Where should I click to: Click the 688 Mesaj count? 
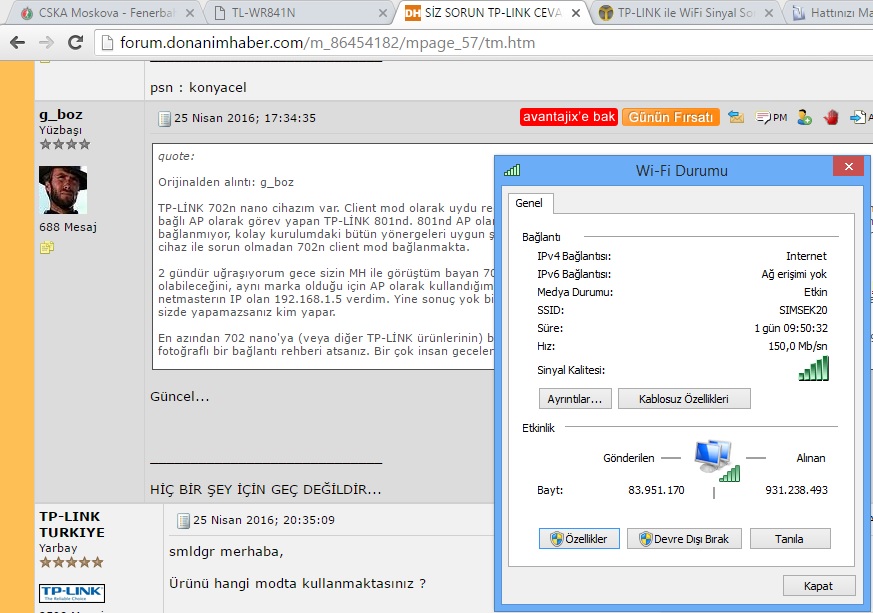tap(68, 227)
